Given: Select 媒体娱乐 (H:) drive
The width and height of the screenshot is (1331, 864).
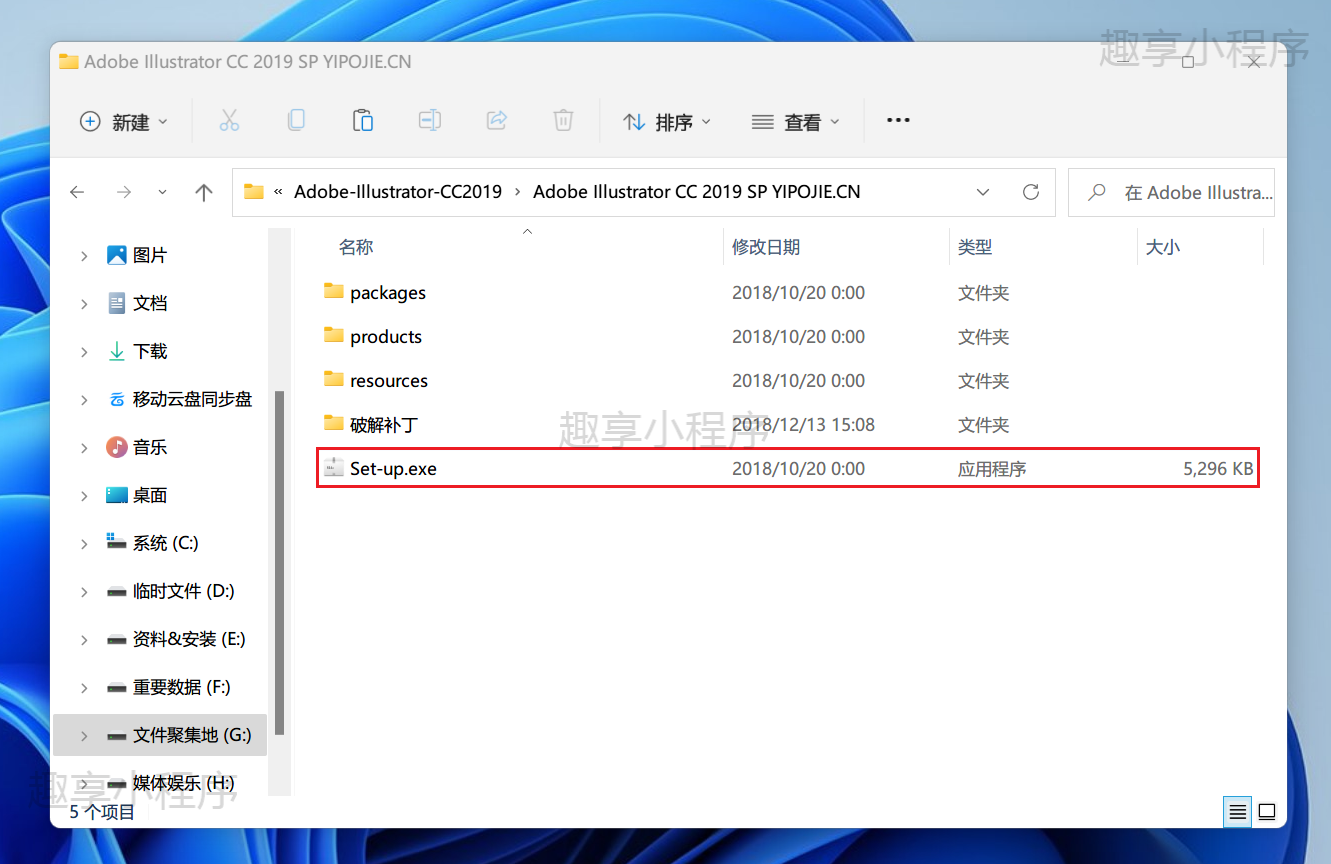Looking at the screenshot, I should click(x=184, y=783).
